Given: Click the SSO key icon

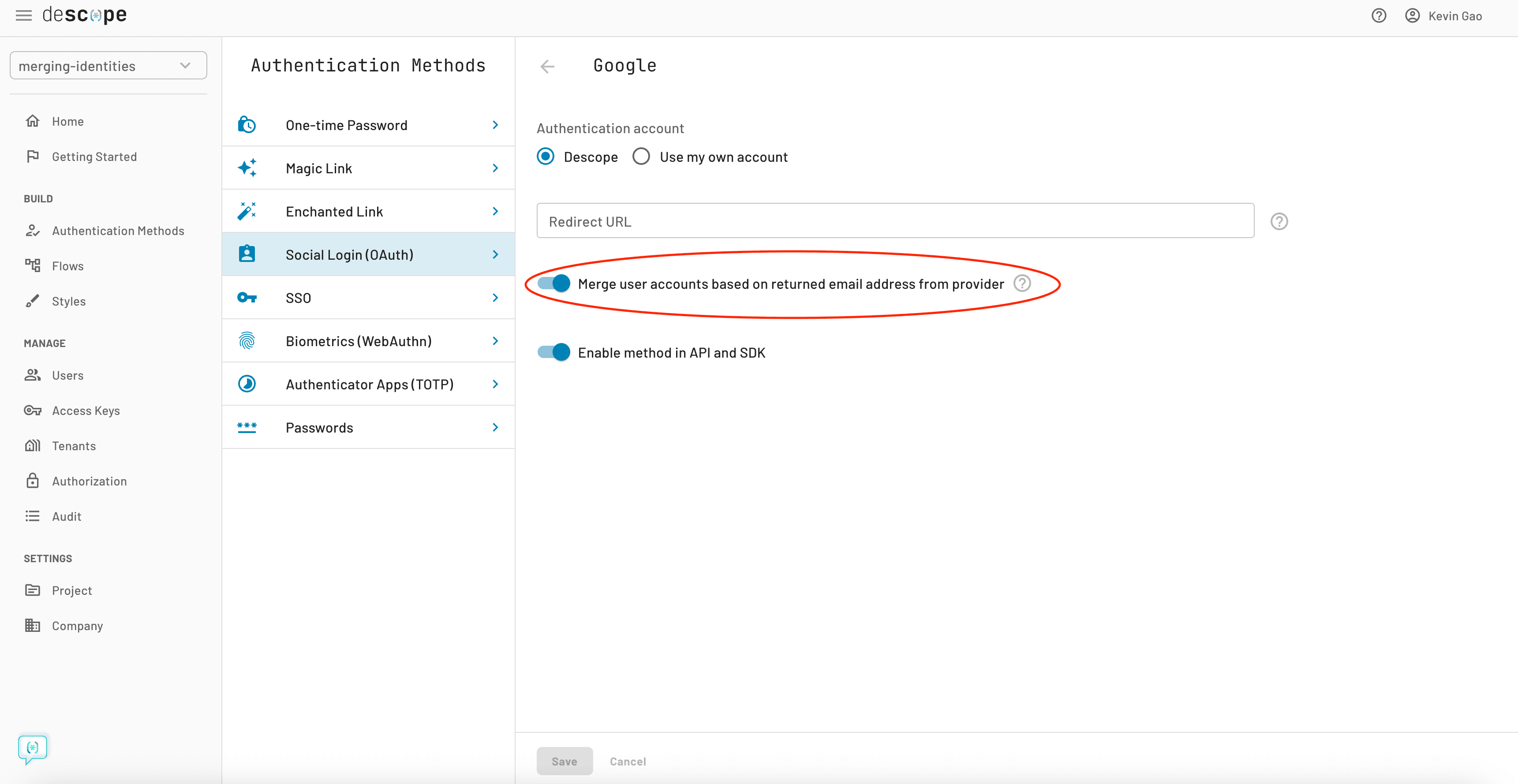Looking at the screenshot, I should 247,297.
